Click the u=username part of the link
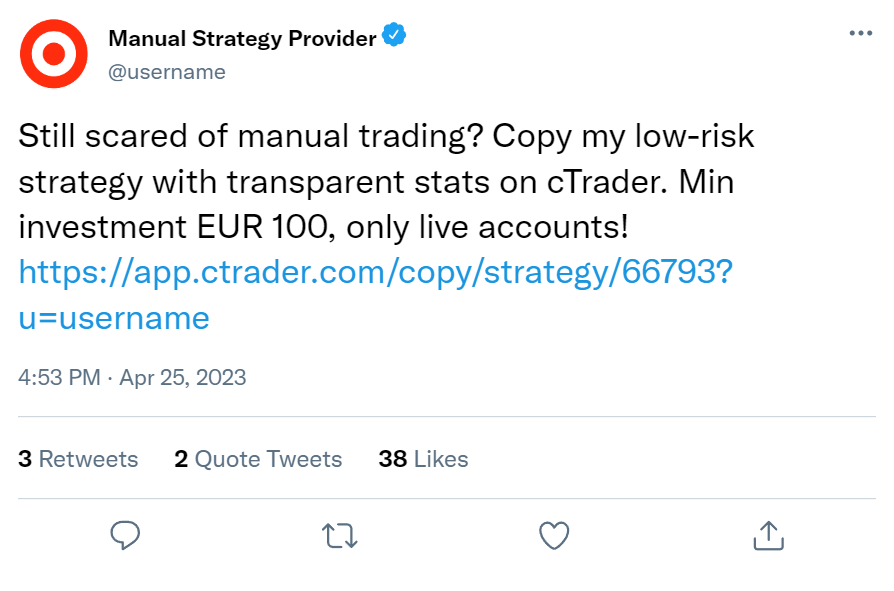Image resolution: width=894 pixels, height=591 pixels. click(x=114, y=318)
